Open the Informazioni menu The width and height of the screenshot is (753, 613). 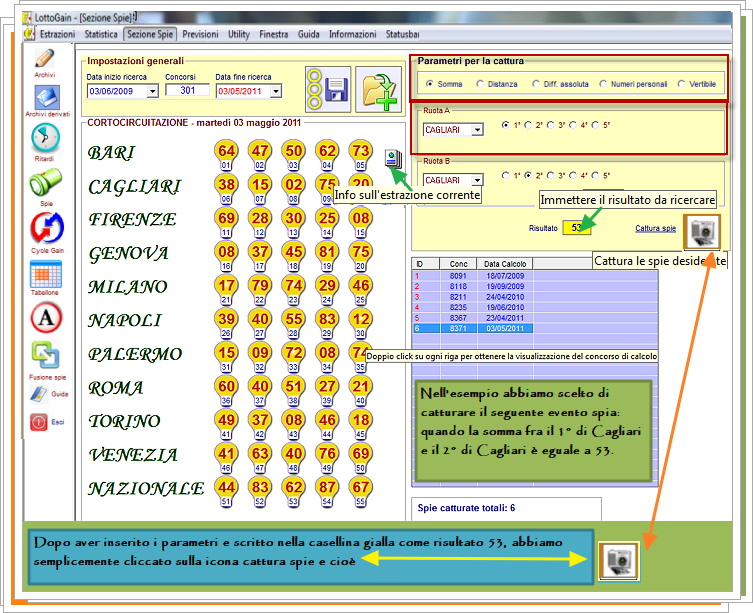pyautogui.click(x=352, y=34)
